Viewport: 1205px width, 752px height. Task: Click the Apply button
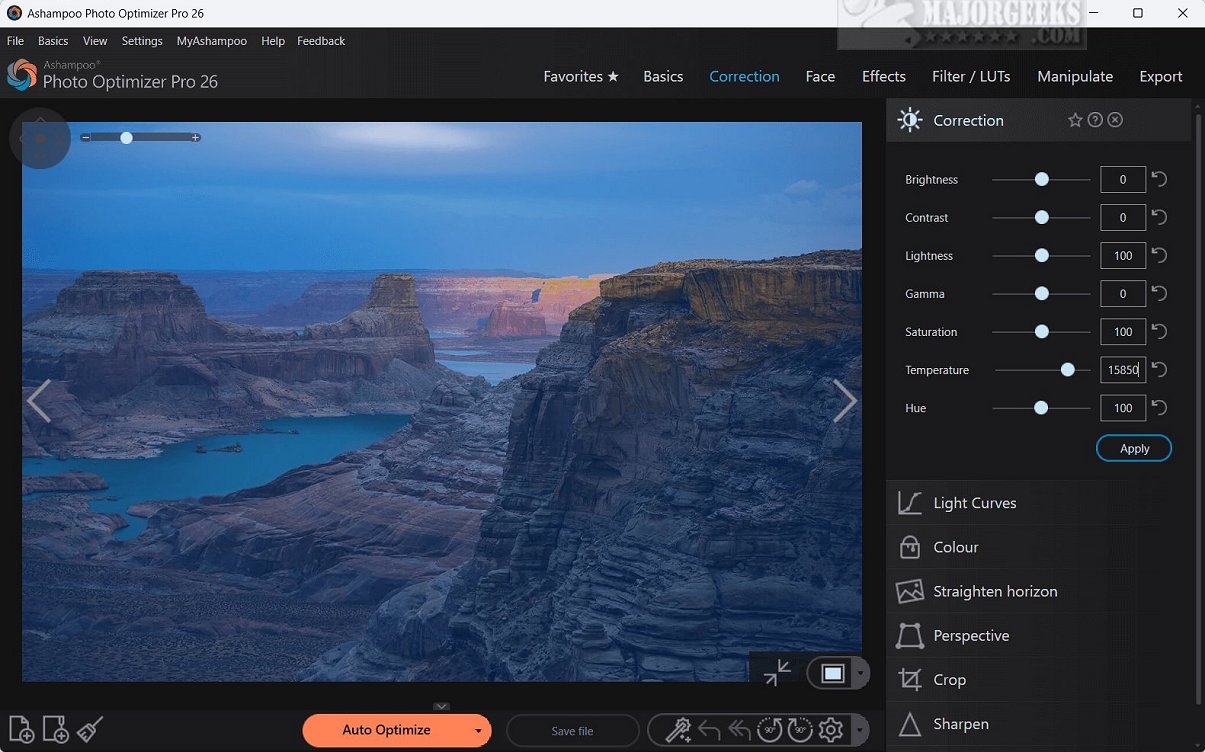point(1134,449)
